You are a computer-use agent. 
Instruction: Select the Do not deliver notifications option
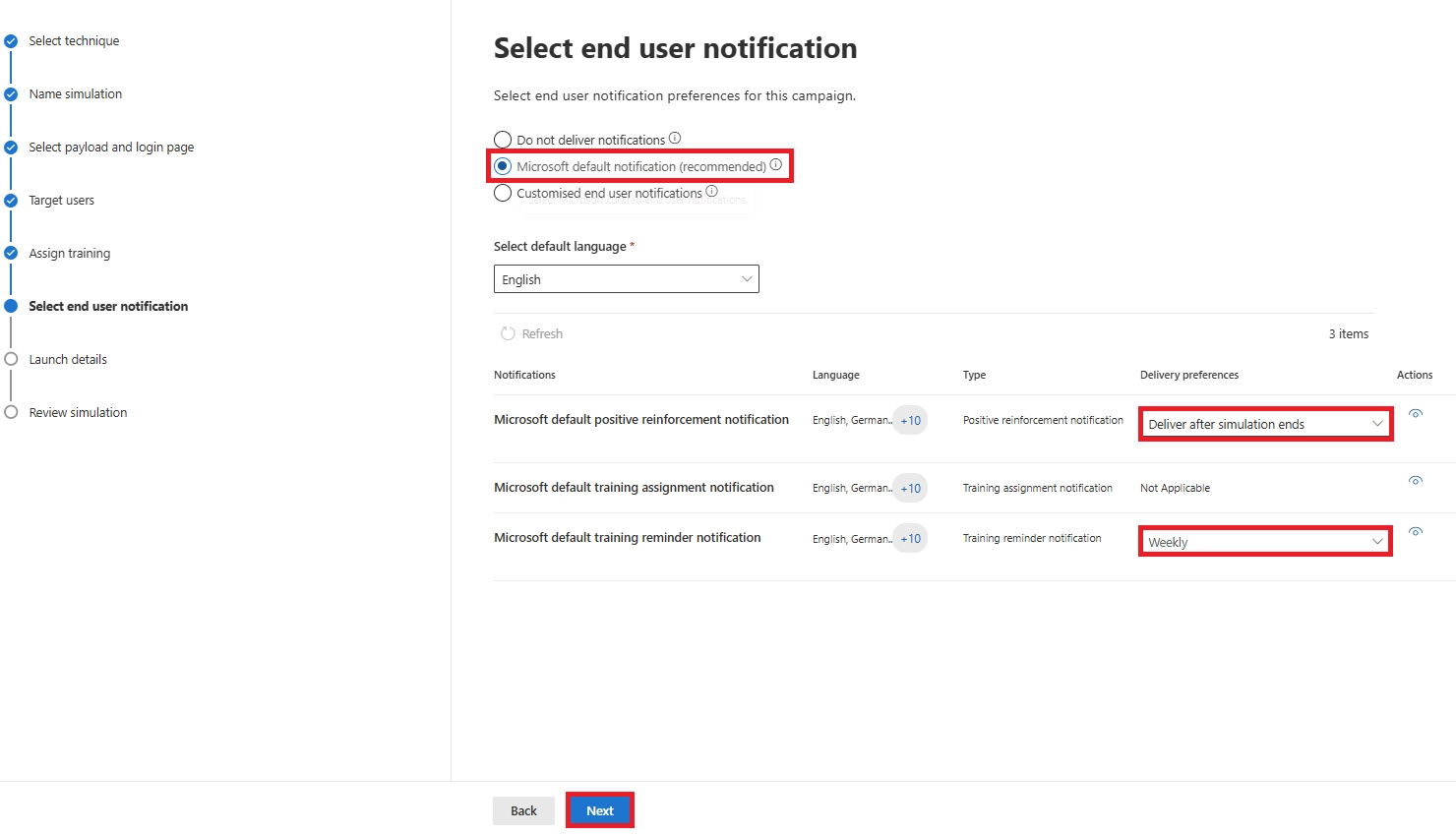[503, 139]
